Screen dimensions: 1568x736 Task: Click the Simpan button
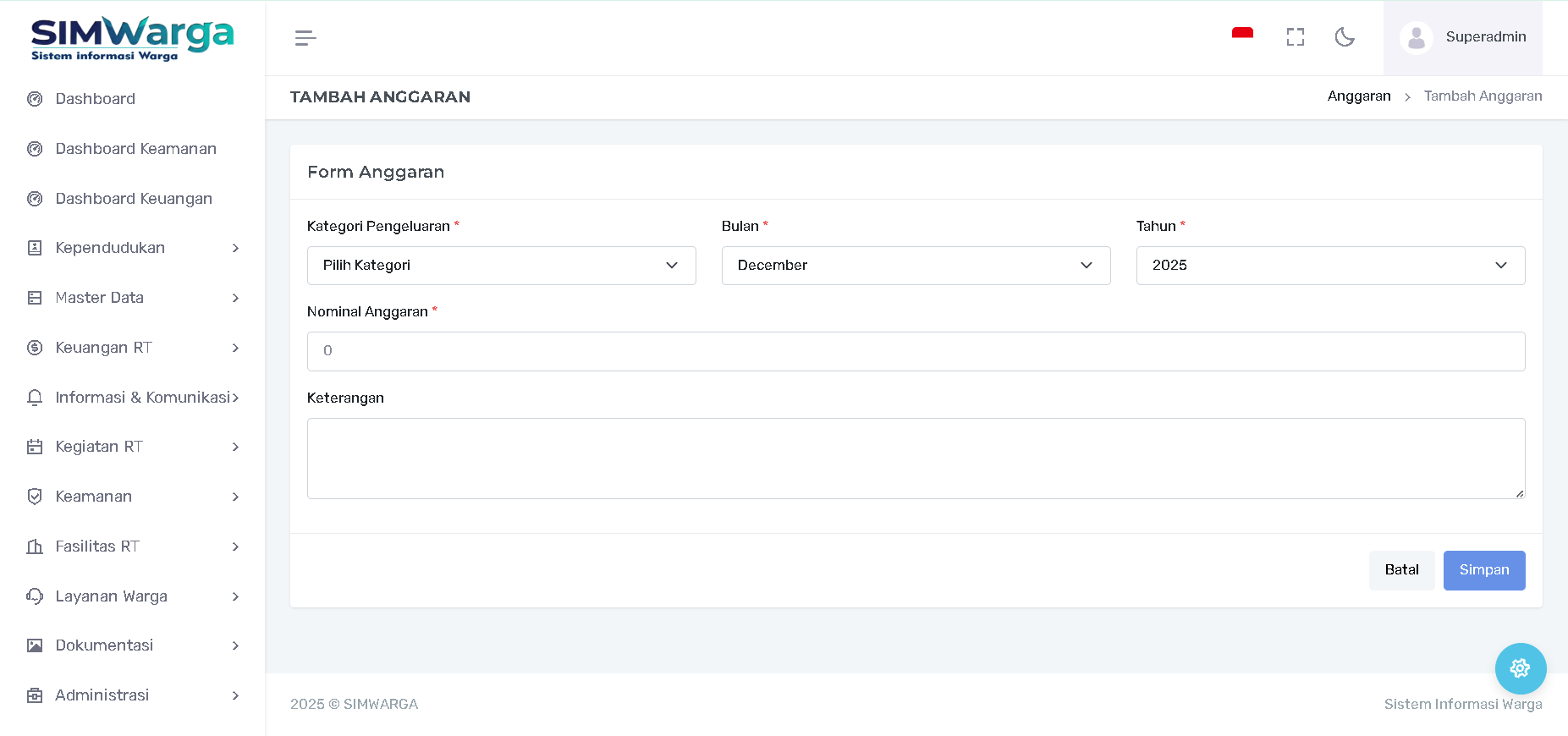pos(1483,570)
